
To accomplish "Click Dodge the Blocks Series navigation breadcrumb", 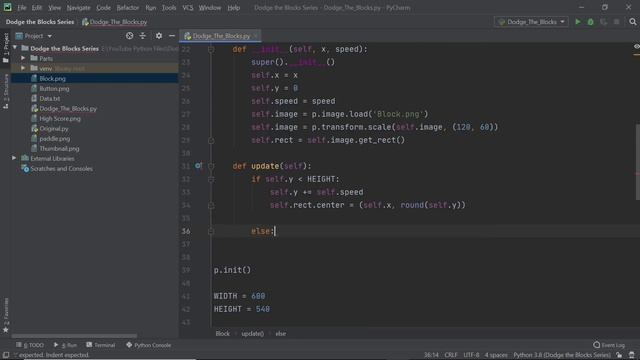I will (x=40, y=22).
